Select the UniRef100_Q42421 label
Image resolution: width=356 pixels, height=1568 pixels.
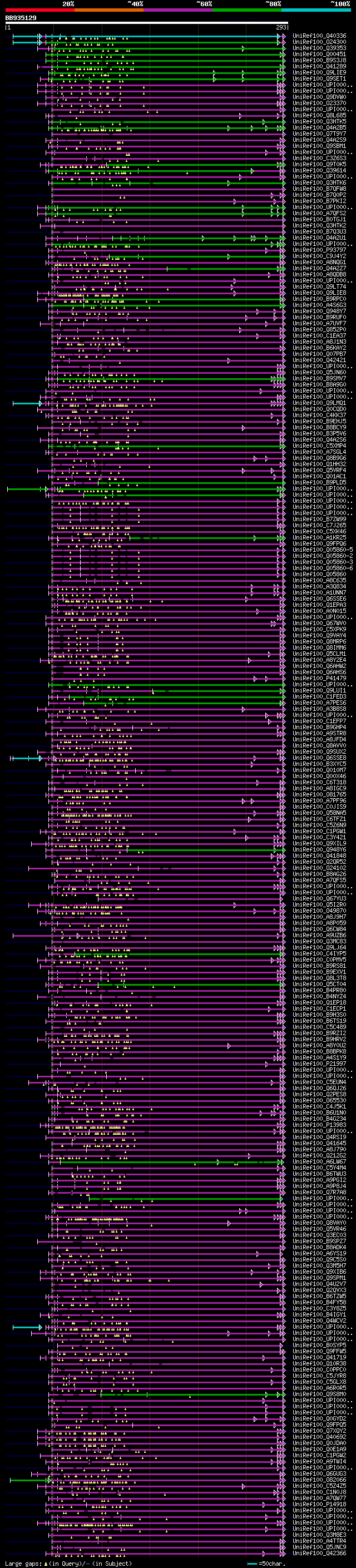[319, 360]
